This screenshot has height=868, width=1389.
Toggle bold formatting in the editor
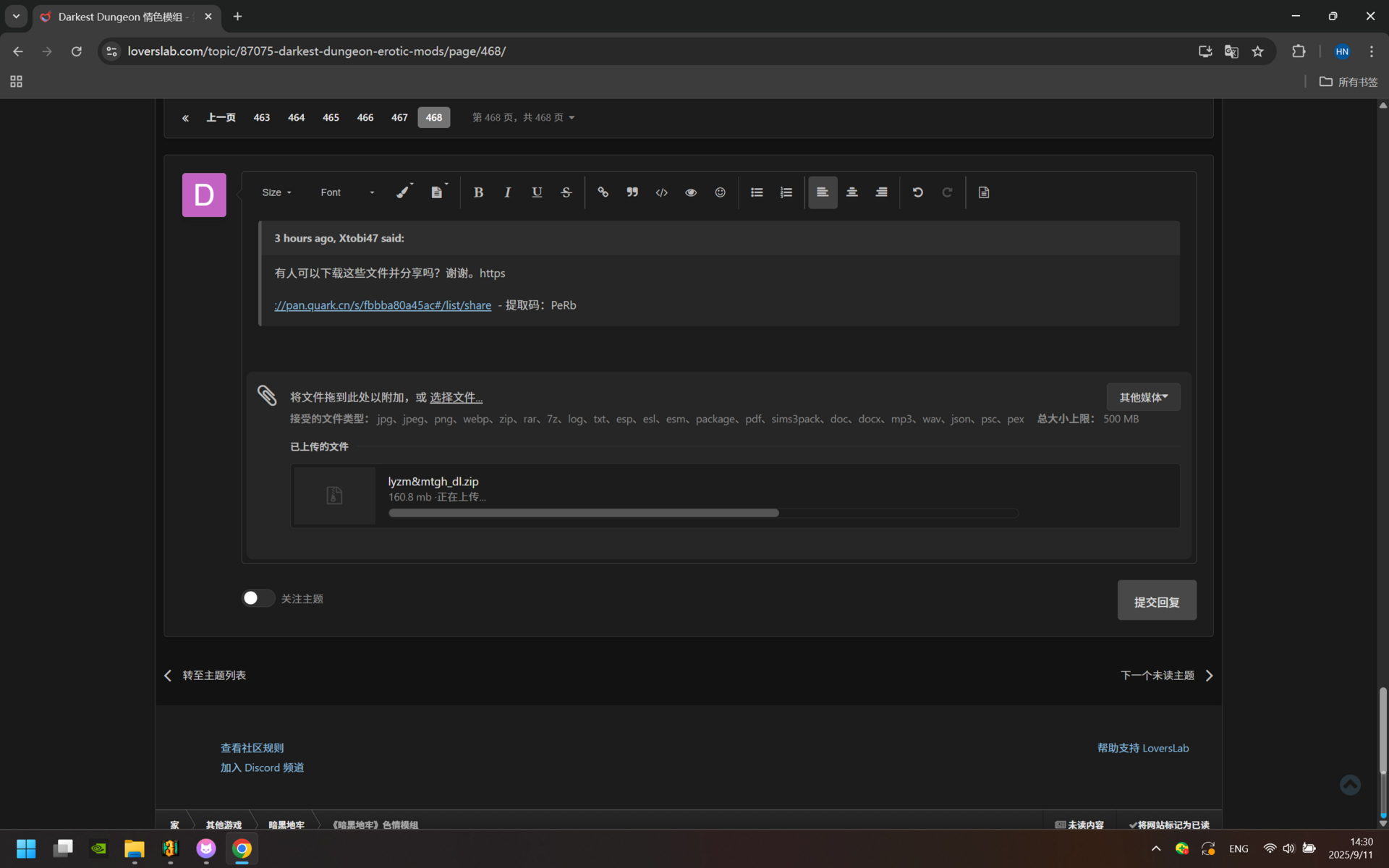pyautogui.click(x=478, y=192)
